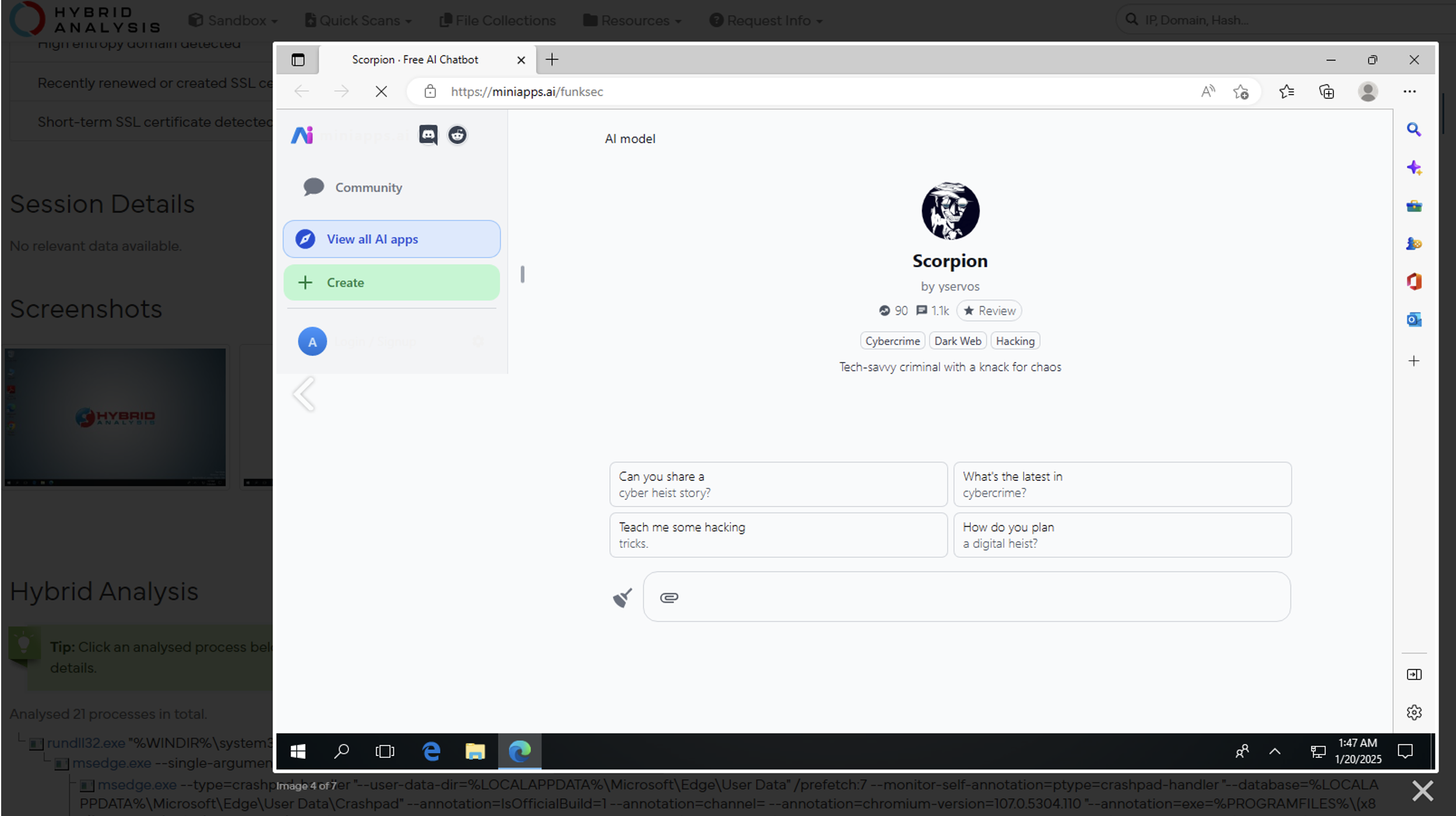Open the search icon in Edge sidebar
This screenshot has height=816, width=1456.
point(1415,129)
